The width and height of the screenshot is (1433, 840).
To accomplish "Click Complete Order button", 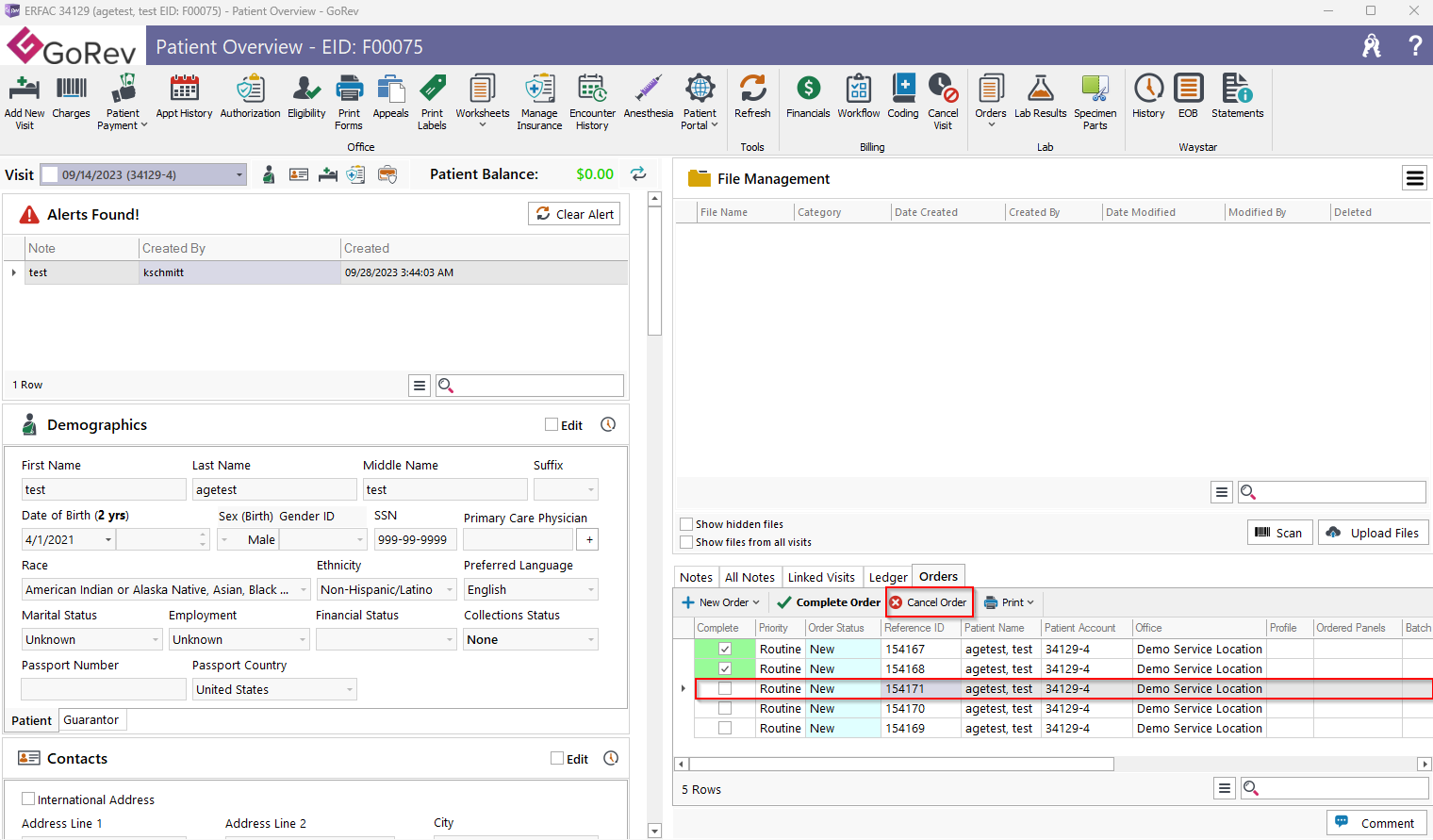I will (828, 602).
